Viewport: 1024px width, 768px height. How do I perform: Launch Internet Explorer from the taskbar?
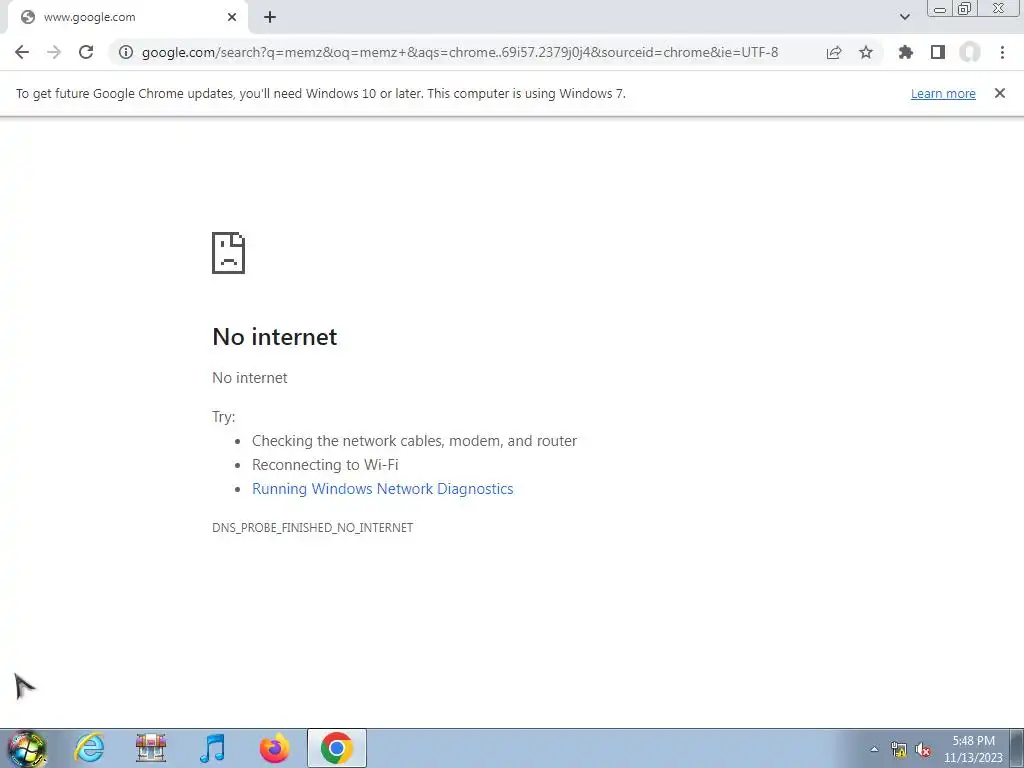(x=89, y=748)
